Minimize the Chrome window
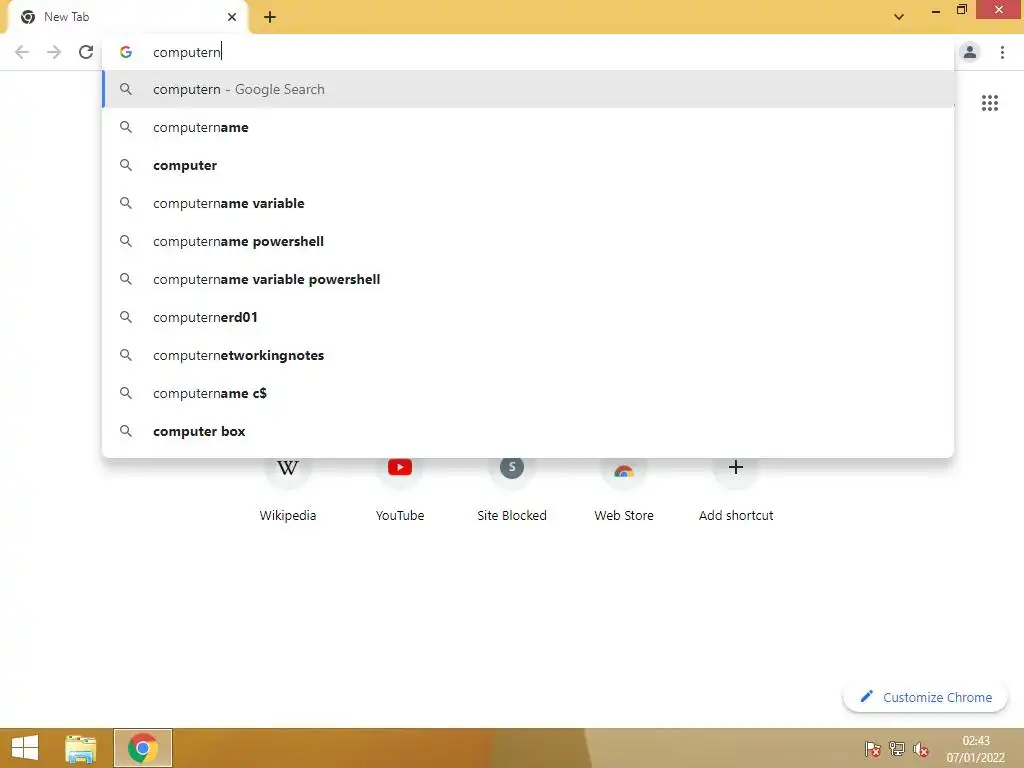This screenshot has height=768, width=1024. point(936,10)
